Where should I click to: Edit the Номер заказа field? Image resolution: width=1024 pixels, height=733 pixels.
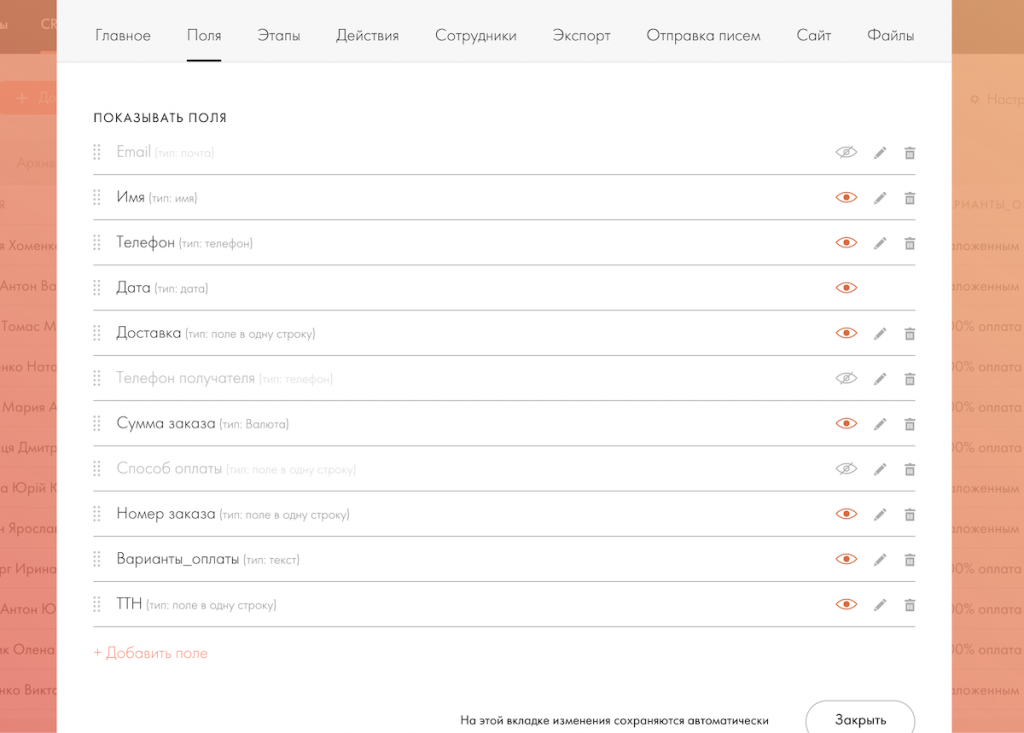pos(880,514)
